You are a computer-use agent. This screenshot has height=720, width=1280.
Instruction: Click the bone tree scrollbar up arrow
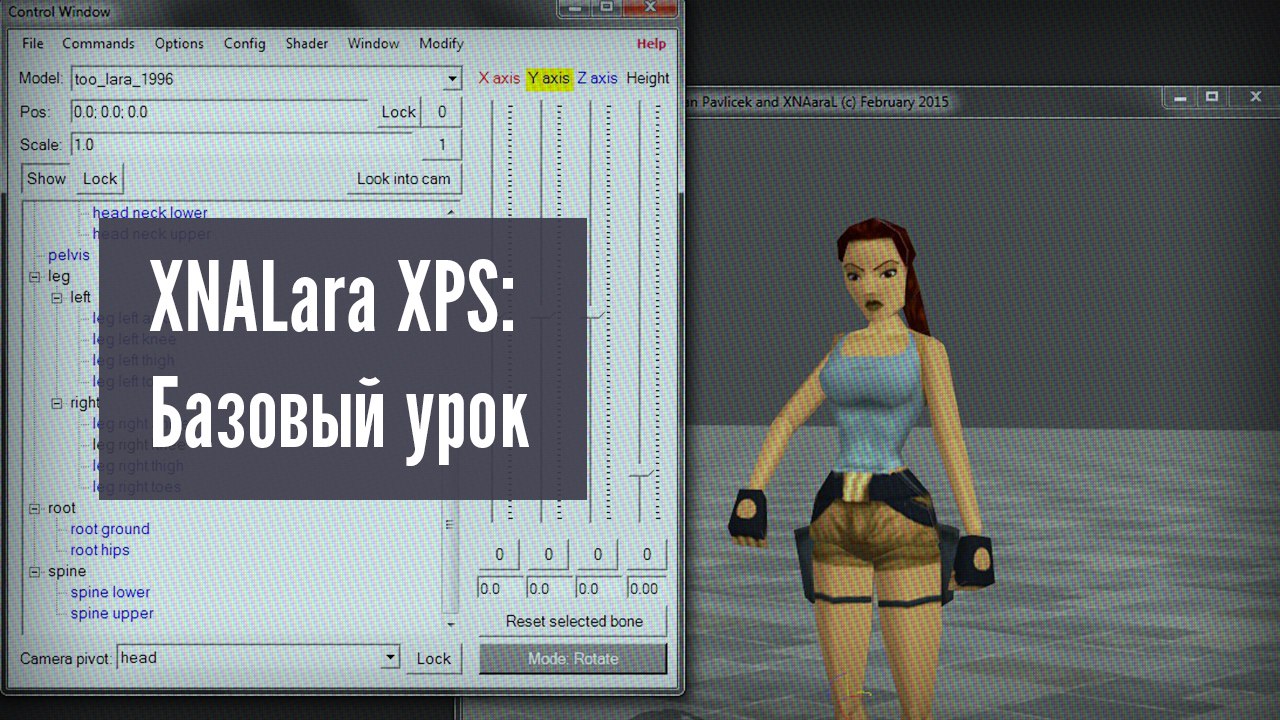(451, 211)
